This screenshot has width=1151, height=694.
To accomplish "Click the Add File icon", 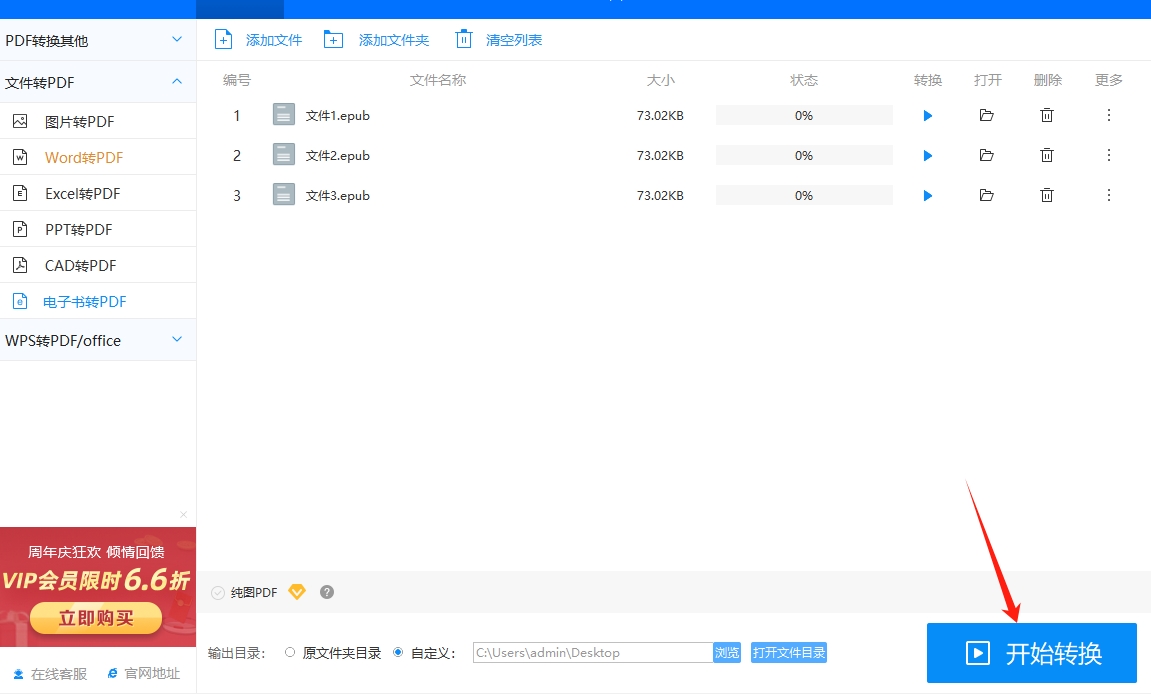I will (223, 40).
